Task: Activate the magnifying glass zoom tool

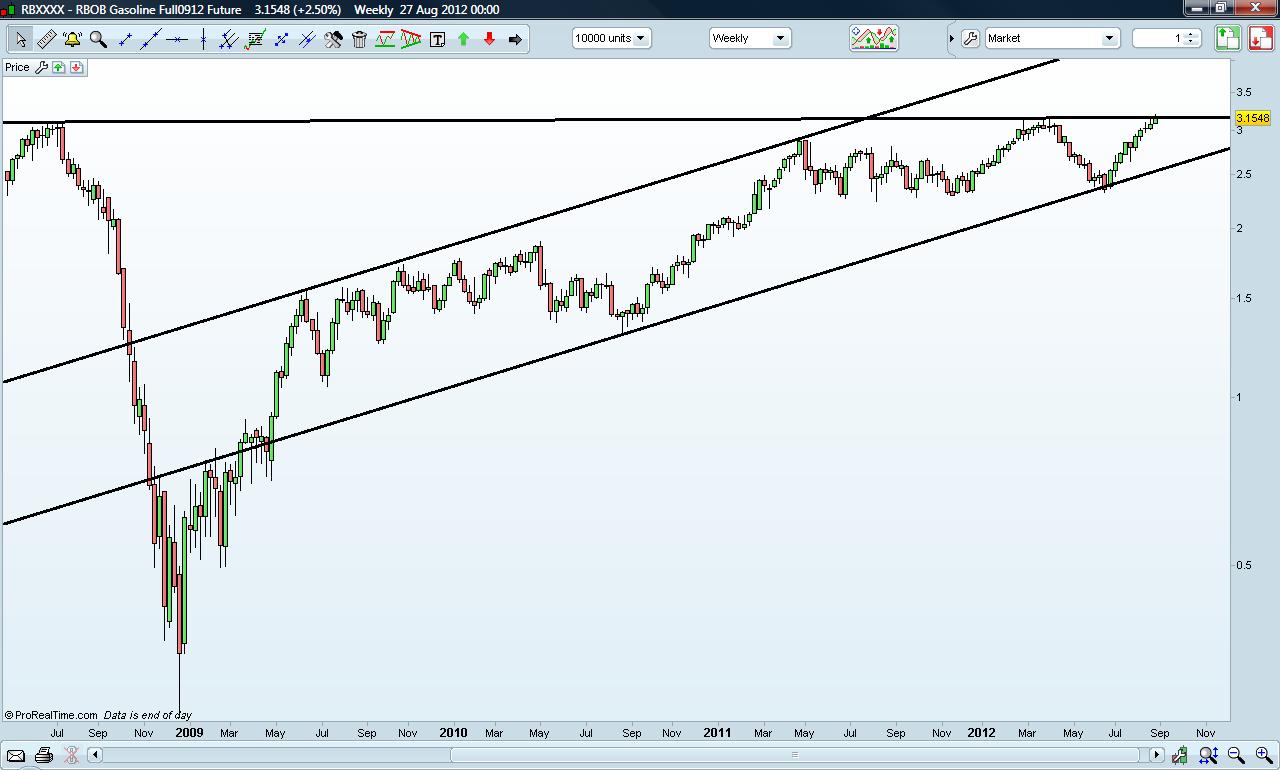Action: pos(98,39)
